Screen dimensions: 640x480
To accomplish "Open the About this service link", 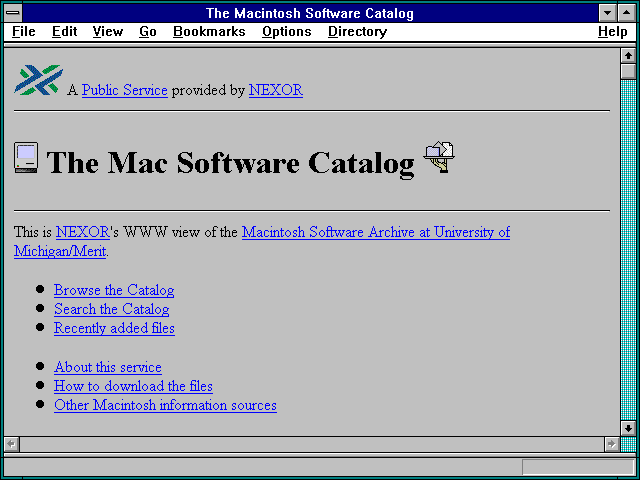I will [108, 367].
